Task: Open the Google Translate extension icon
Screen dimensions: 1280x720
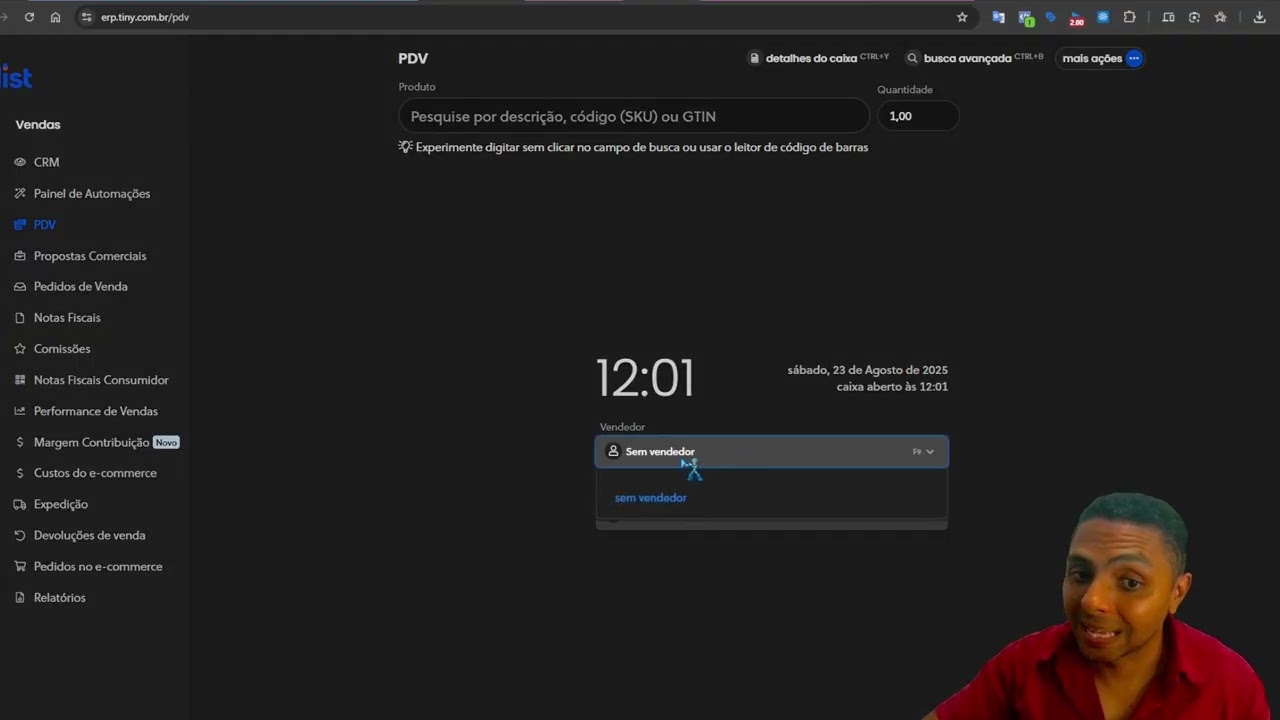Action: (x=998, y=17)
